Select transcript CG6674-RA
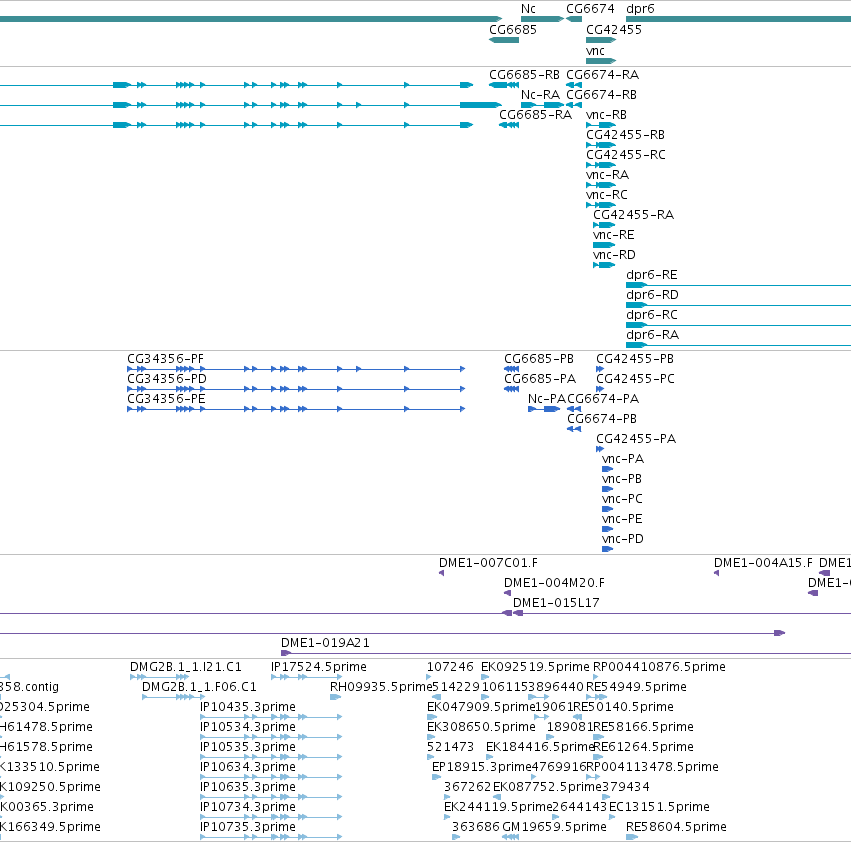The image size is (851, 842). pyautogui.click(x=602, y=74)
